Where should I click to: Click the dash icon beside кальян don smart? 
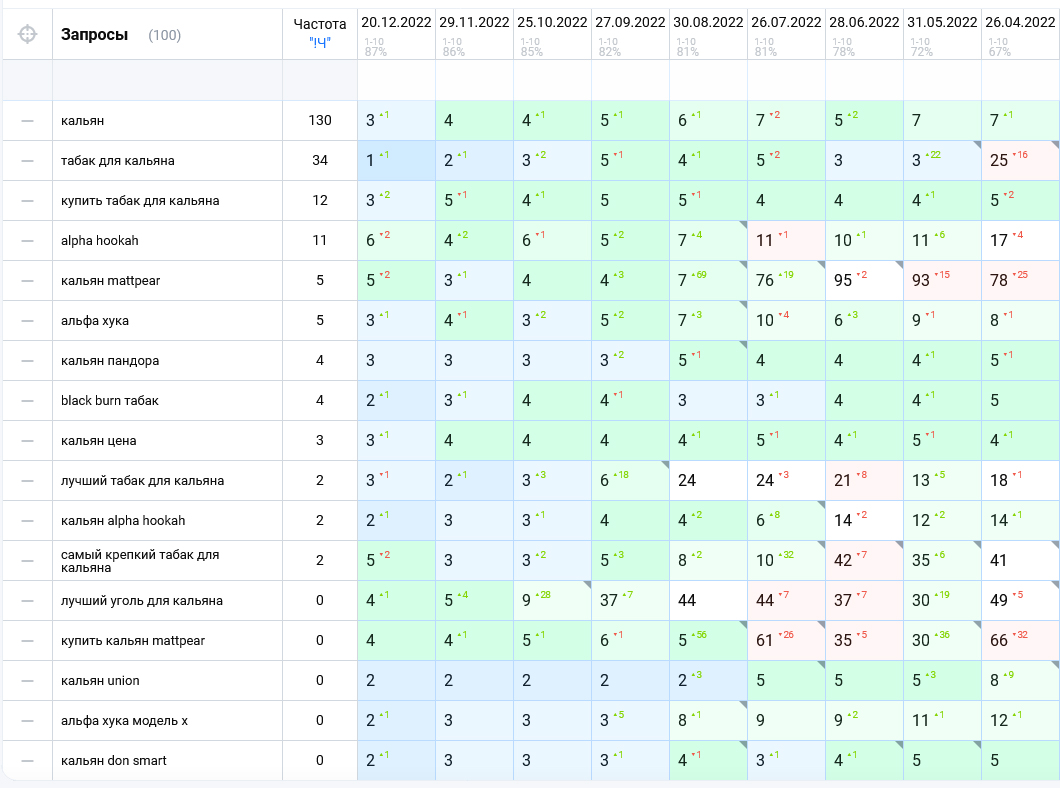pyautogui.click(x=27, y=761)
